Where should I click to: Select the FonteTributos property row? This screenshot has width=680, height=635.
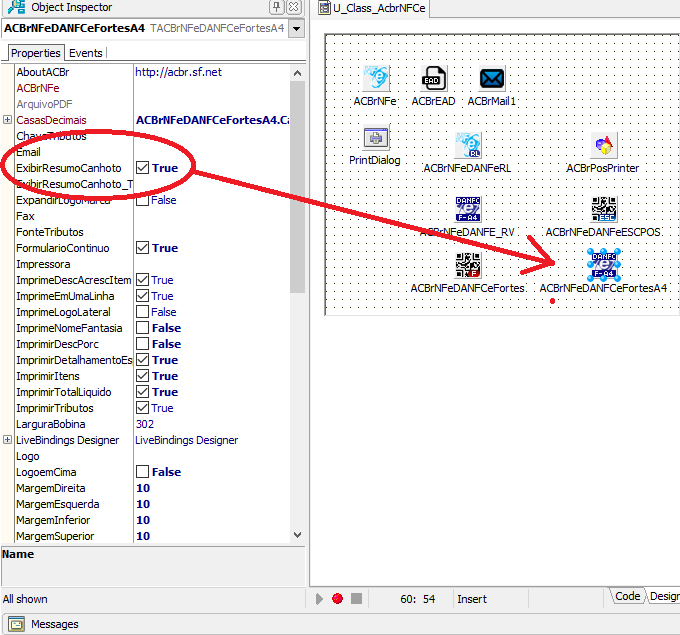click(152, 232)
